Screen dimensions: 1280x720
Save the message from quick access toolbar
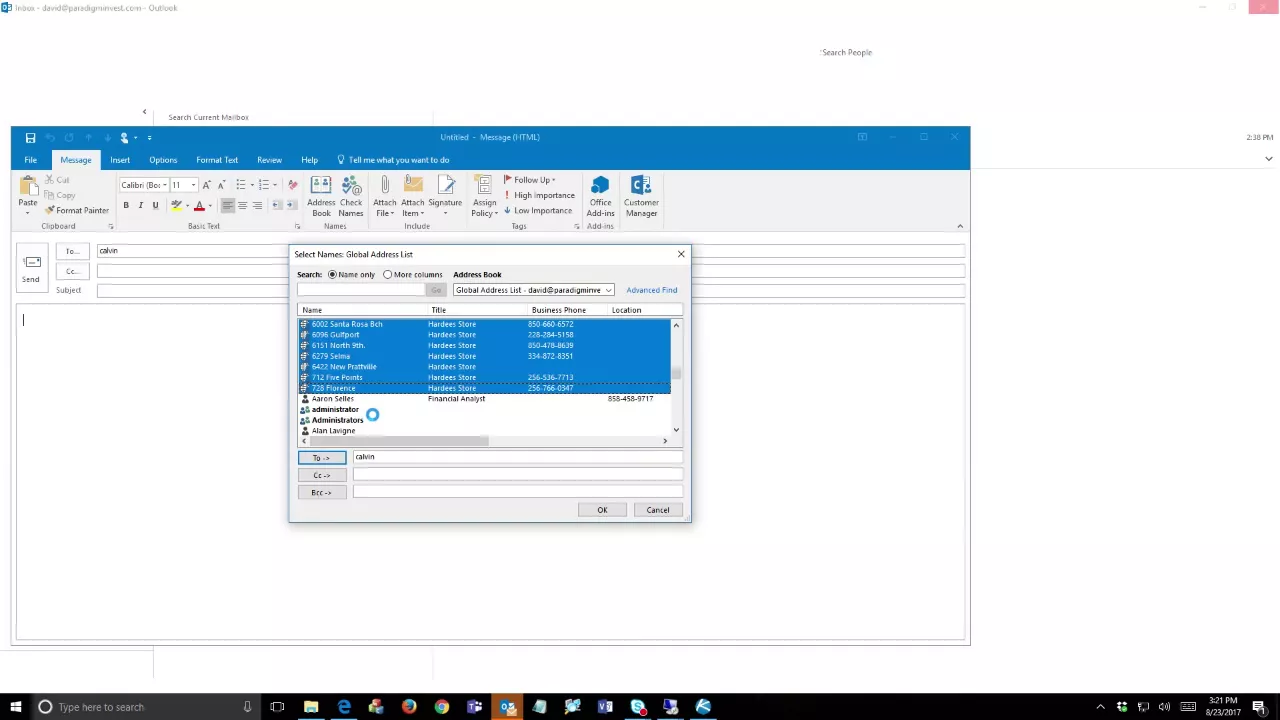30,137
